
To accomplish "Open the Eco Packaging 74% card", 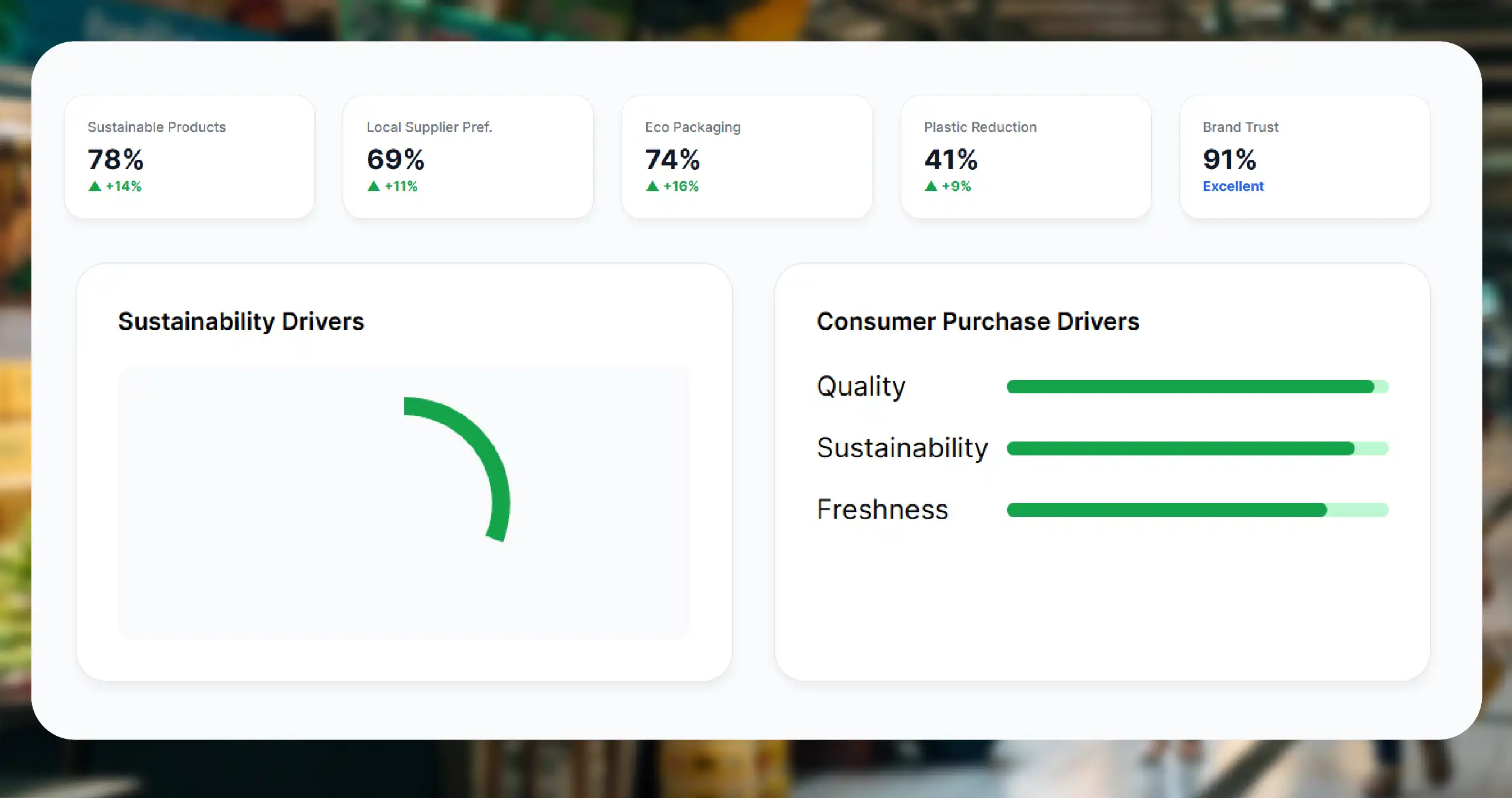I will click(x=747, y=157).
